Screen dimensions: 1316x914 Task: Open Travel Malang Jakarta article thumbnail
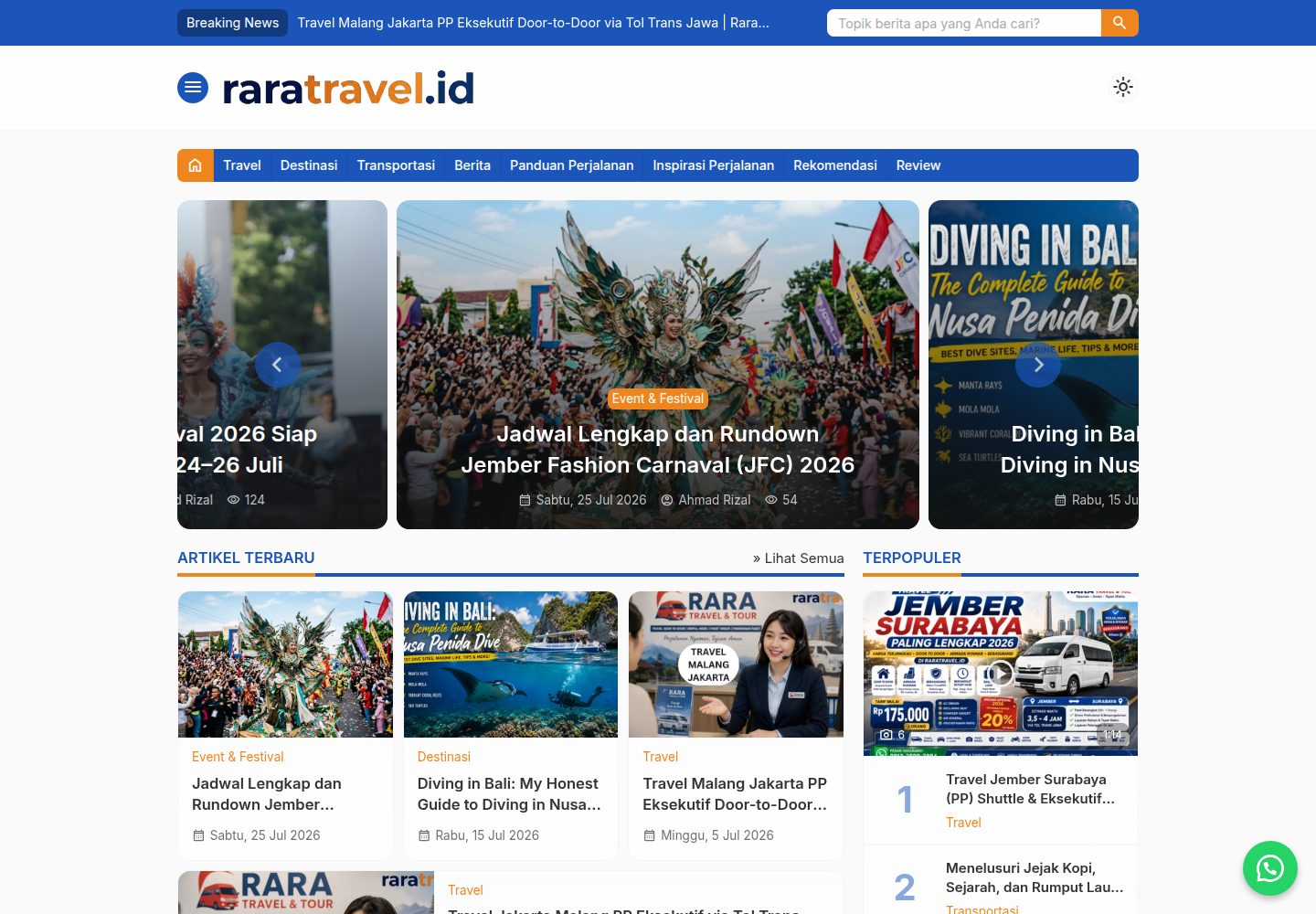[x=736, y=664]
